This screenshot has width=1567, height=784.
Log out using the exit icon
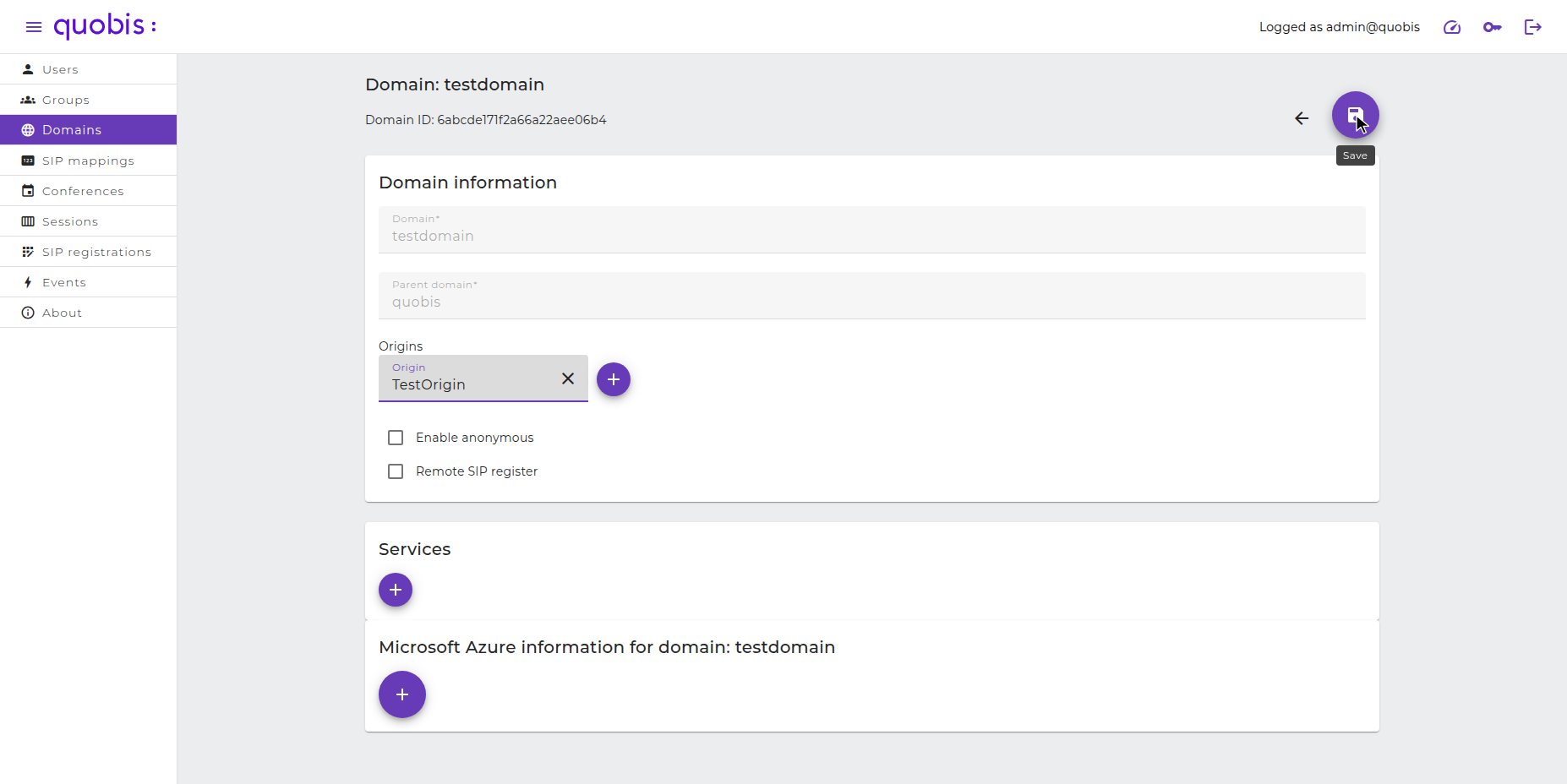point(1533,27)
